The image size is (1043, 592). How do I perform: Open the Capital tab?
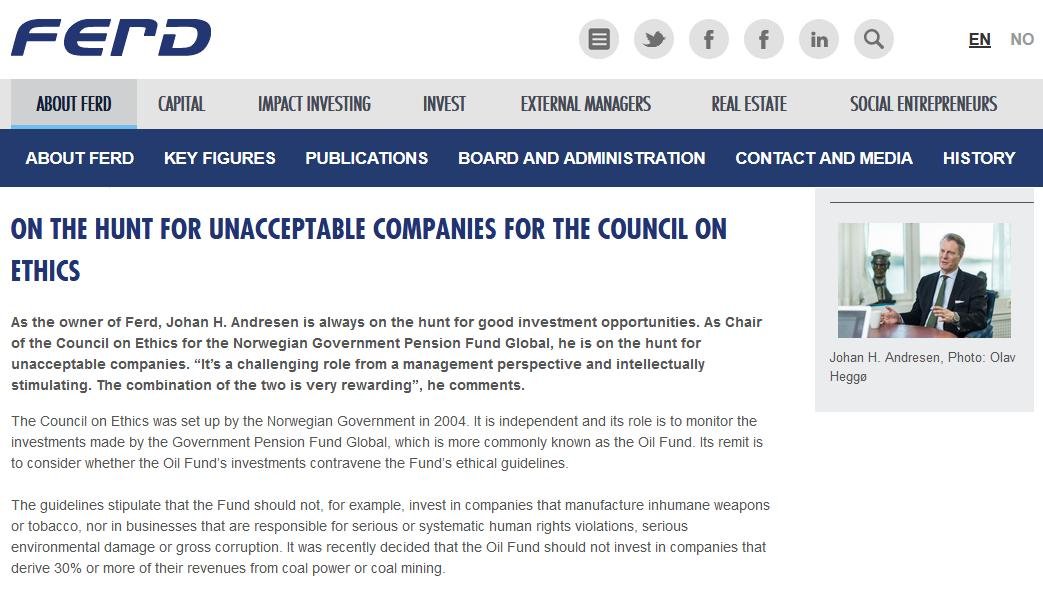(181, 104)
